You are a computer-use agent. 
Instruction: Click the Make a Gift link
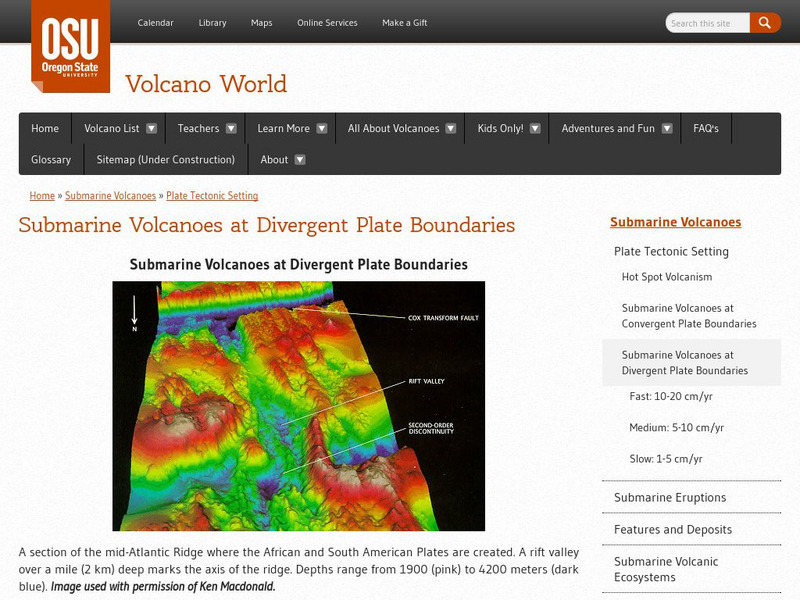(405, 21)
